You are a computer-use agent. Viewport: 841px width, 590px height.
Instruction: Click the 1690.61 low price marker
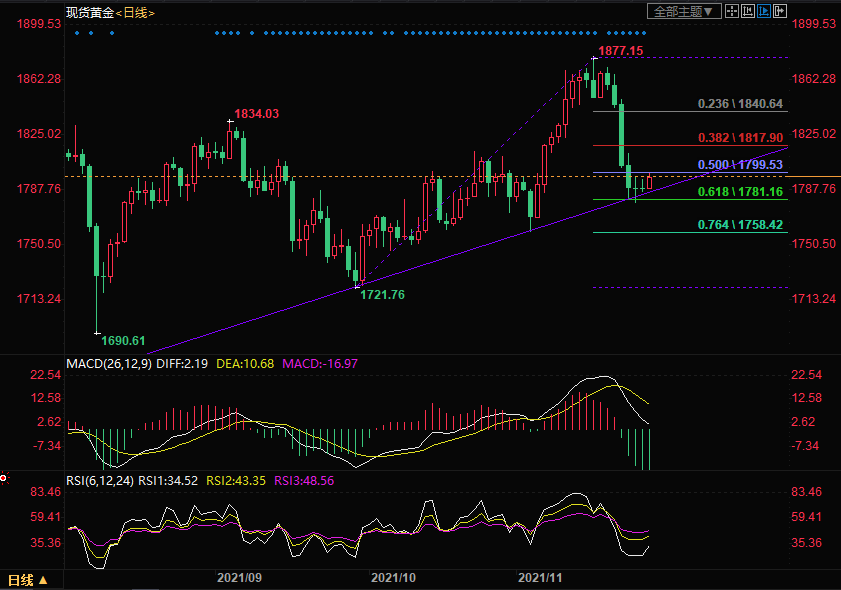click(x=123, y=341)
